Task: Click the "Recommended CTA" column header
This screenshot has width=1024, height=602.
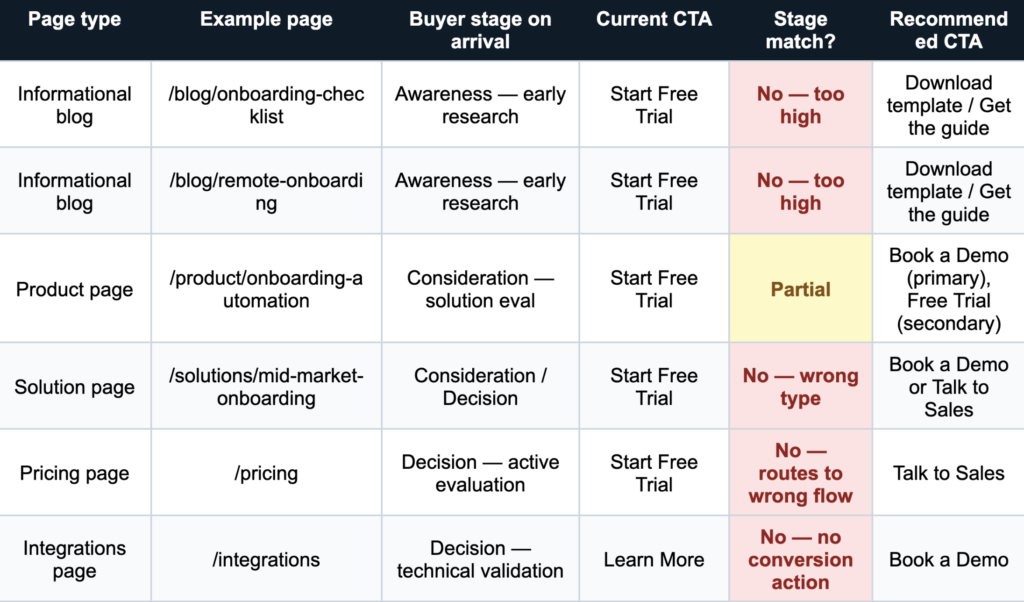Action: 948,30
